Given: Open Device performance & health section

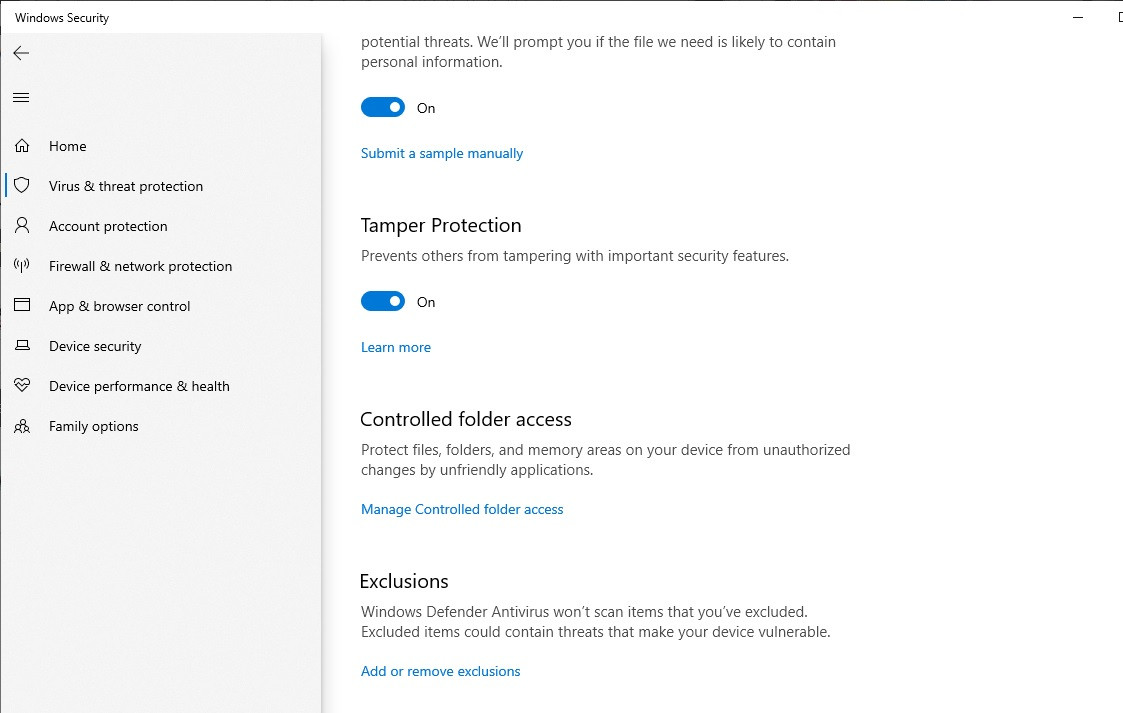Looking at the screenshot, I should pos(139,387).
